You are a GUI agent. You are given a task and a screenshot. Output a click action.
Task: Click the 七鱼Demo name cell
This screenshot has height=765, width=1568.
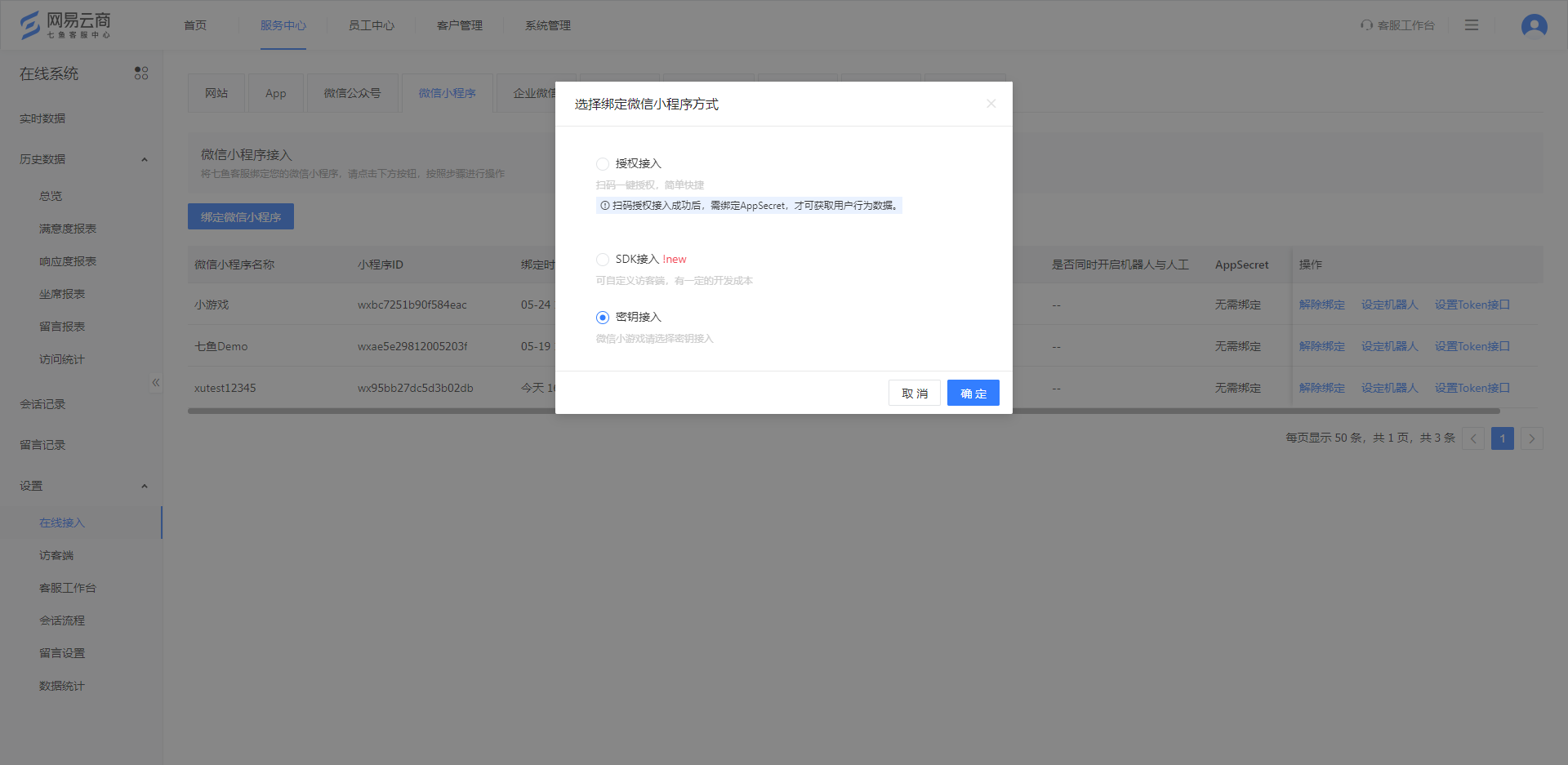(220, 346)
